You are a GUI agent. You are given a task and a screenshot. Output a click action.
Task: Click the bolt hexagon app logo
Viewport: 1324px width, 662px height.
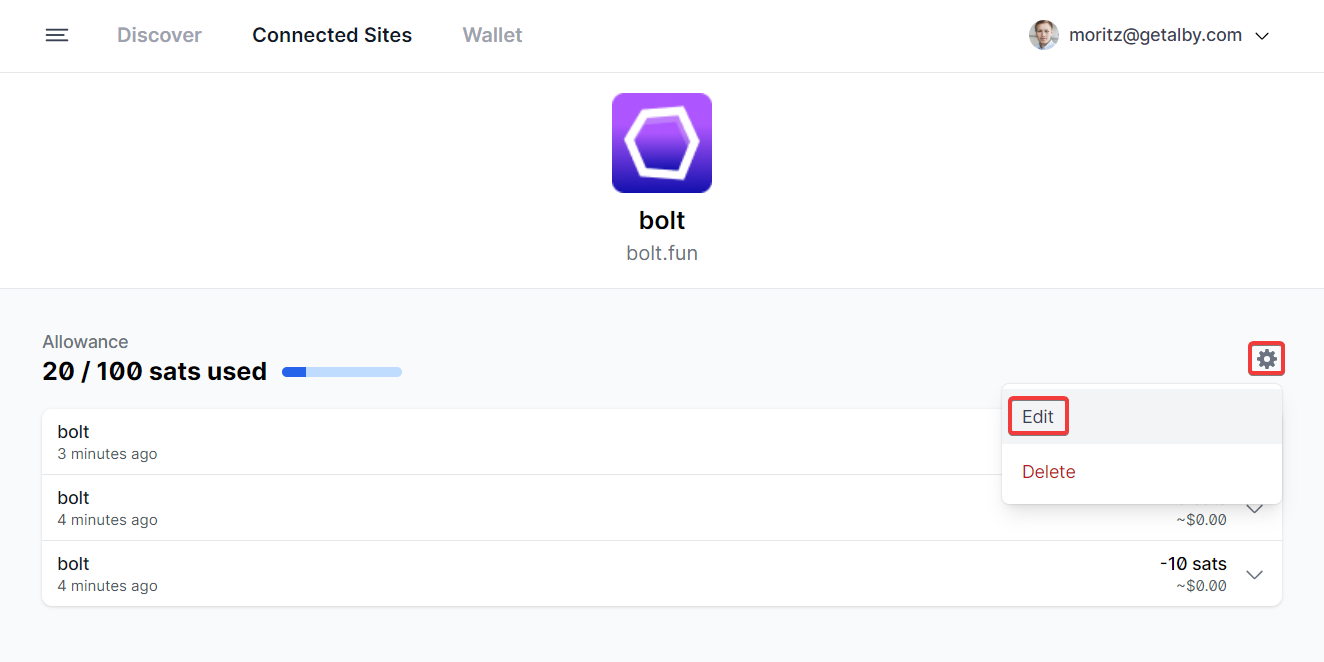662,143
